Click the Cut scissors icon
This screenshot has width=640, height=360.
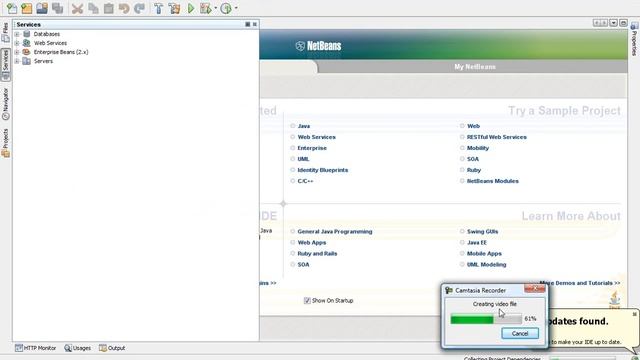click(x=77, y=8)
